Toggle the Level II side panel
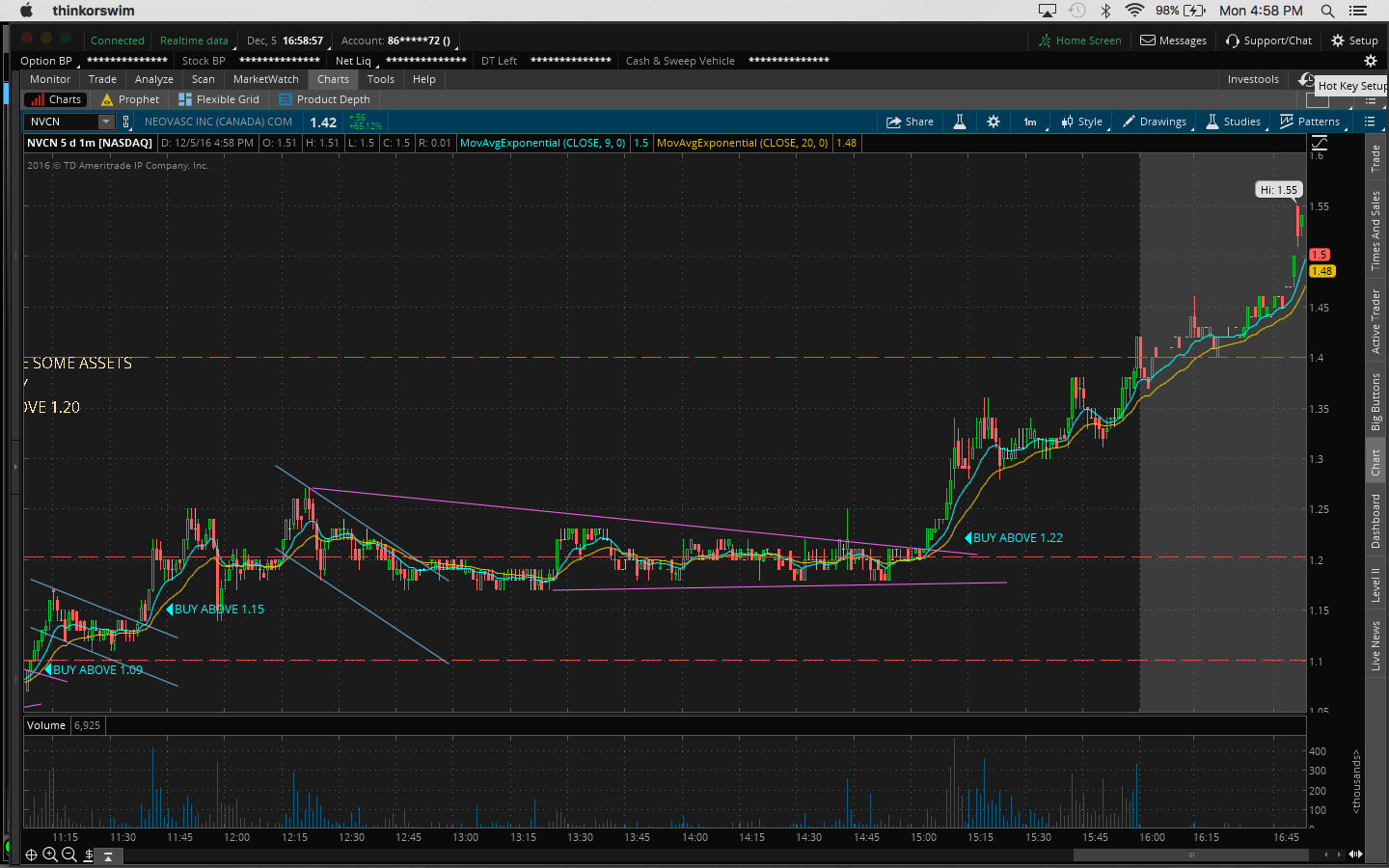The width and height of the screenshot is (1389, 868). click(x=1376, y=584)
